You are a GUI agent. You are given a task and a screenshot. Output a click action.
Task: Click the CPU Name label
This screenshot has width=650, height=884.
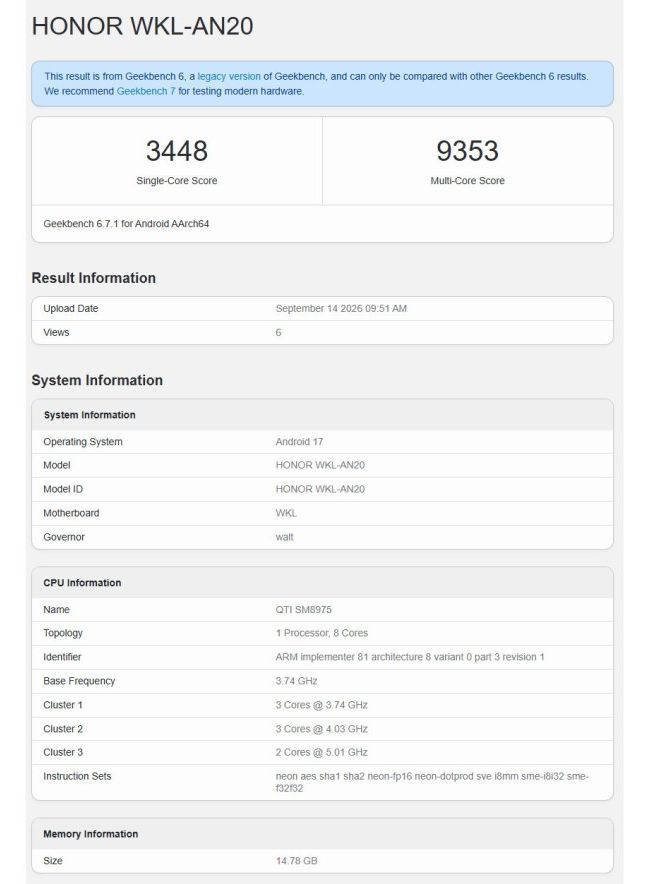tap(56, 609)
